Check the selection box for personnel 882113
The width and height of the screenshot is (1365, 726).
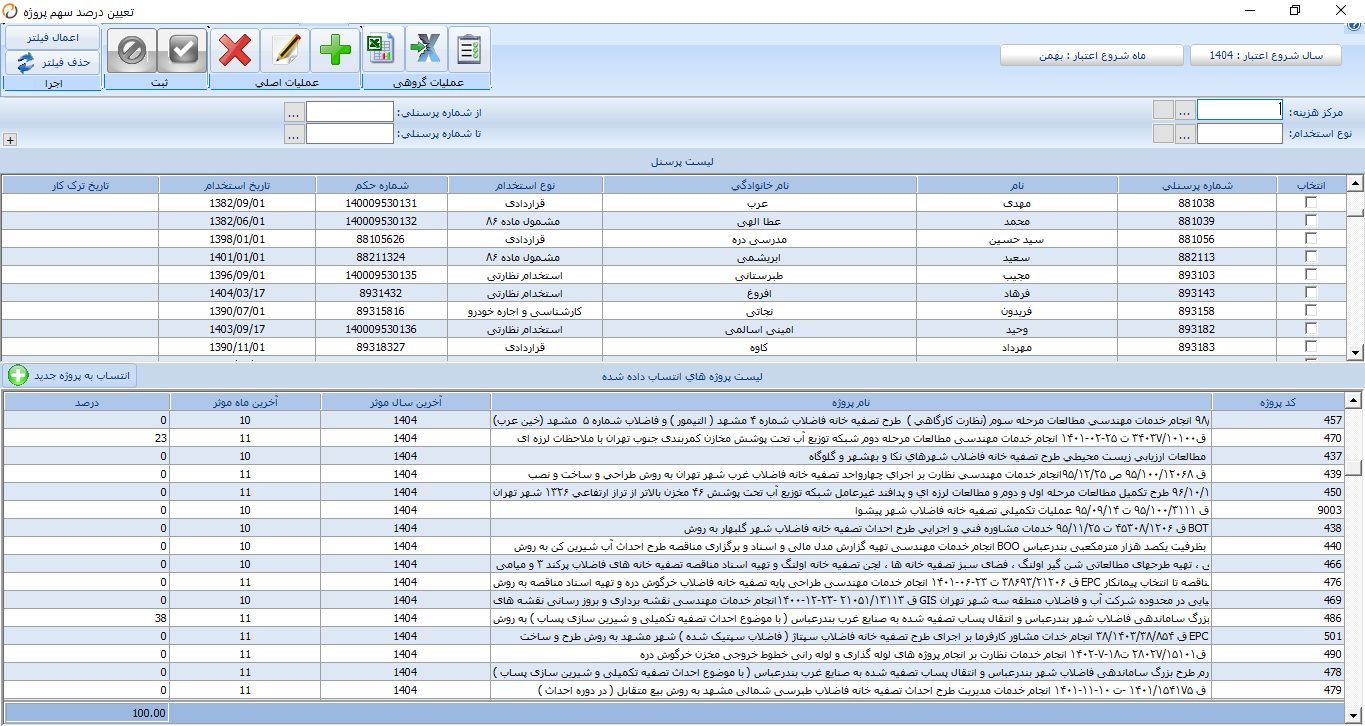[x=1311, y=256]
